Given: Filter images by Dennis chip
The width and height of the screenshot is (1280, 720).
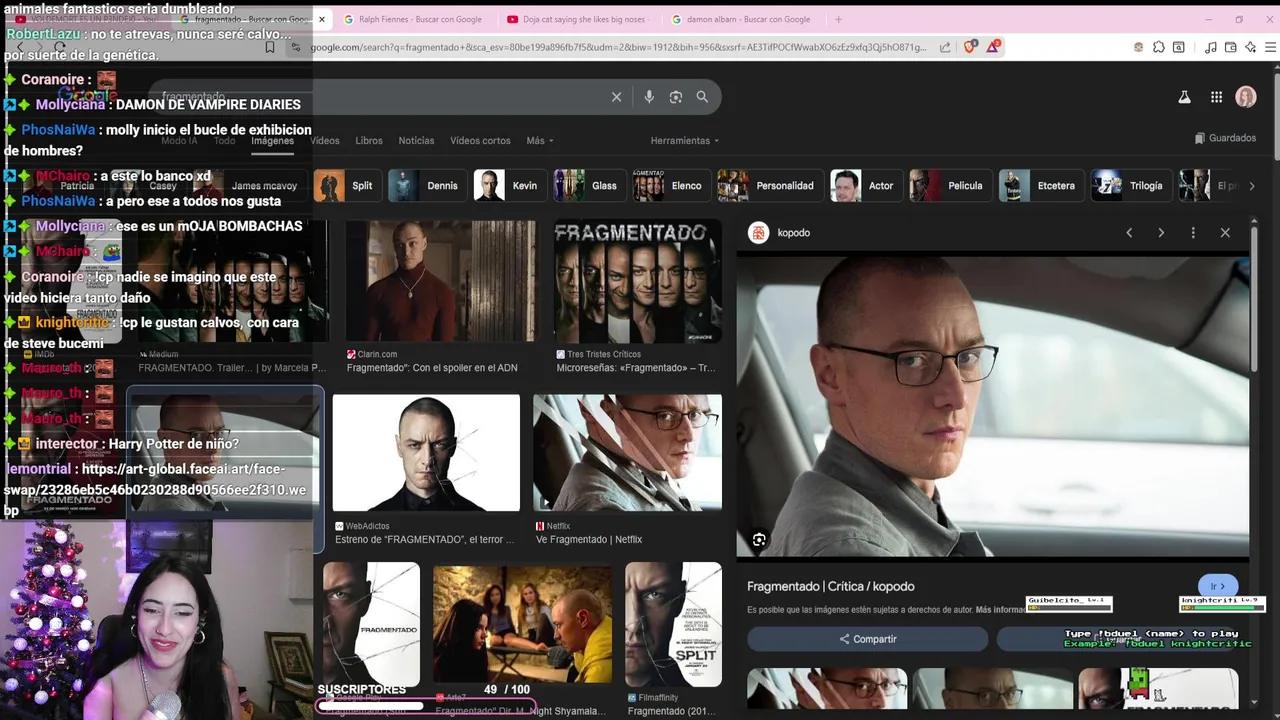Looking at the screenshot, I should pyautogui.click(x=426, y=186).
